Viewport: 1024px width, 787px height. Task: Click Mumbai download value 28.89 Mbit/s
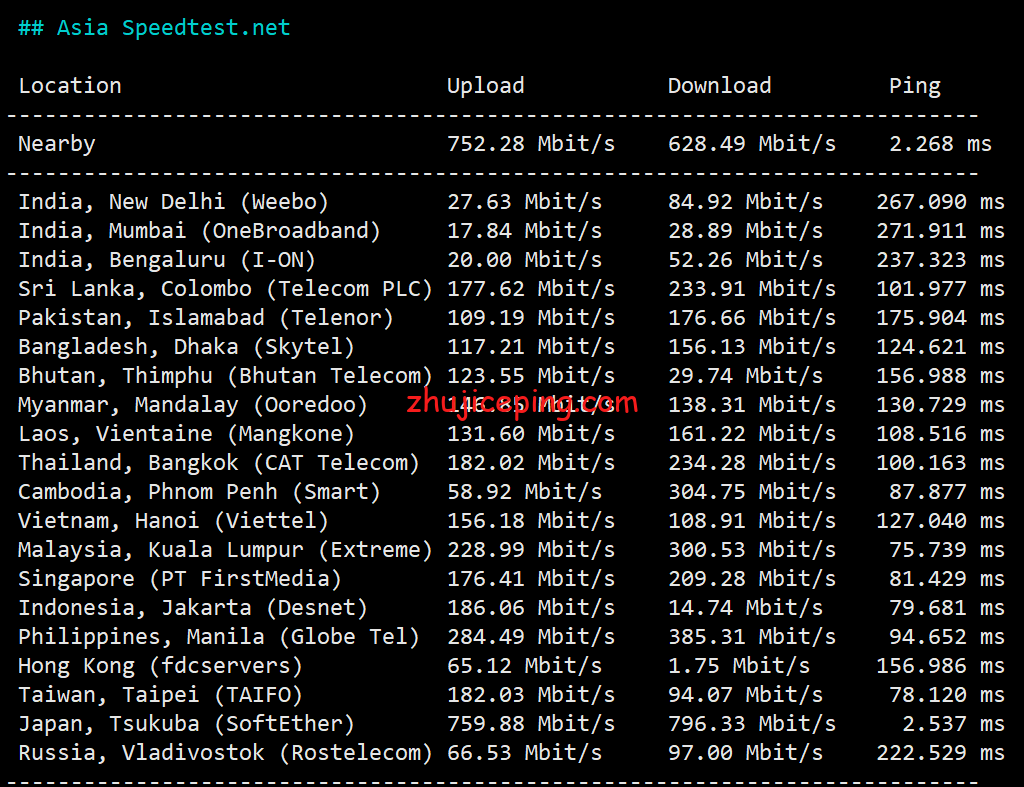pos(745,231)
